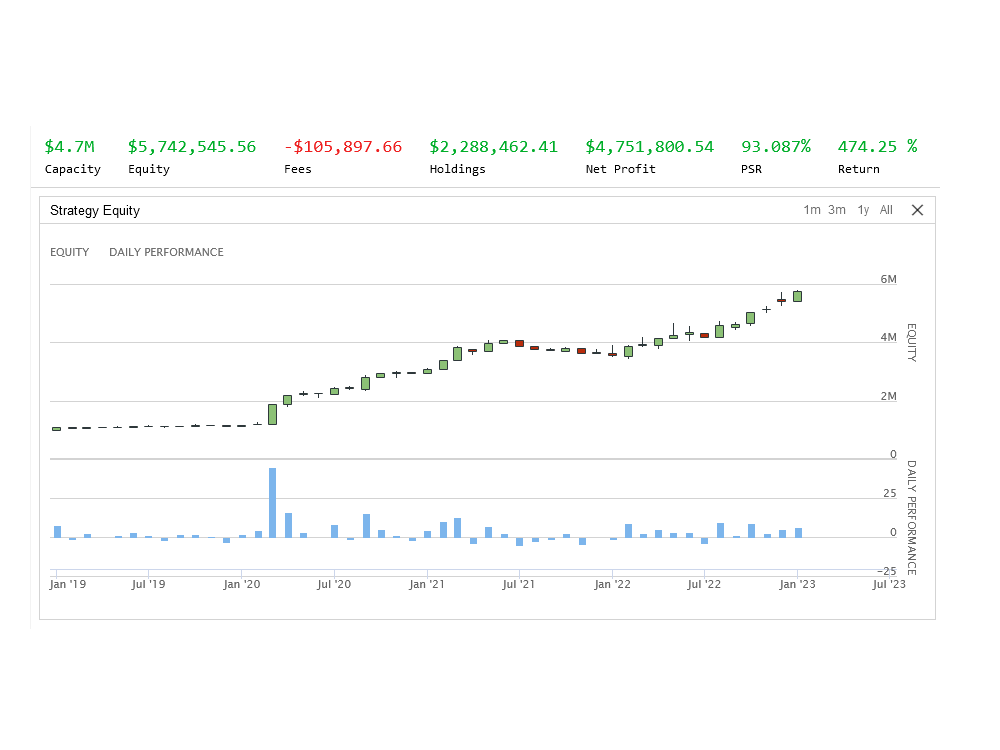Viewport: 1000px width, 750px height.
Task: Close the Strategy Equity panel
Action: (917, 210)
